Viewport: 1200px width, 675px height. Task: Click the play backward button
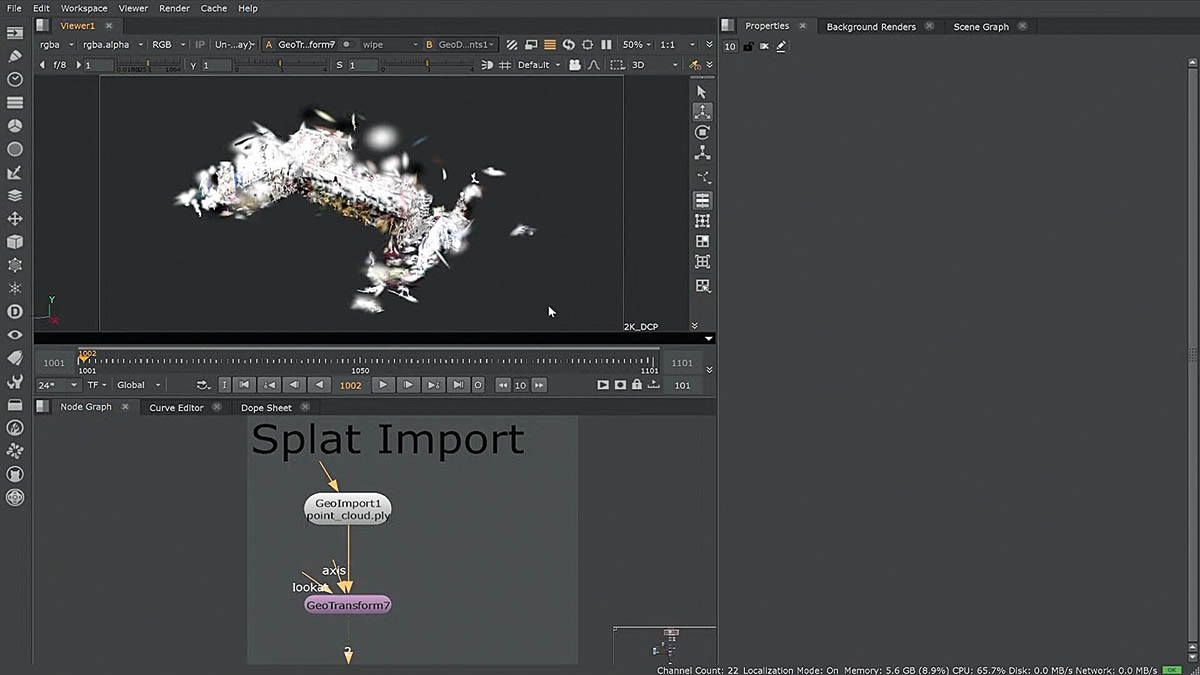coord(318,385)
